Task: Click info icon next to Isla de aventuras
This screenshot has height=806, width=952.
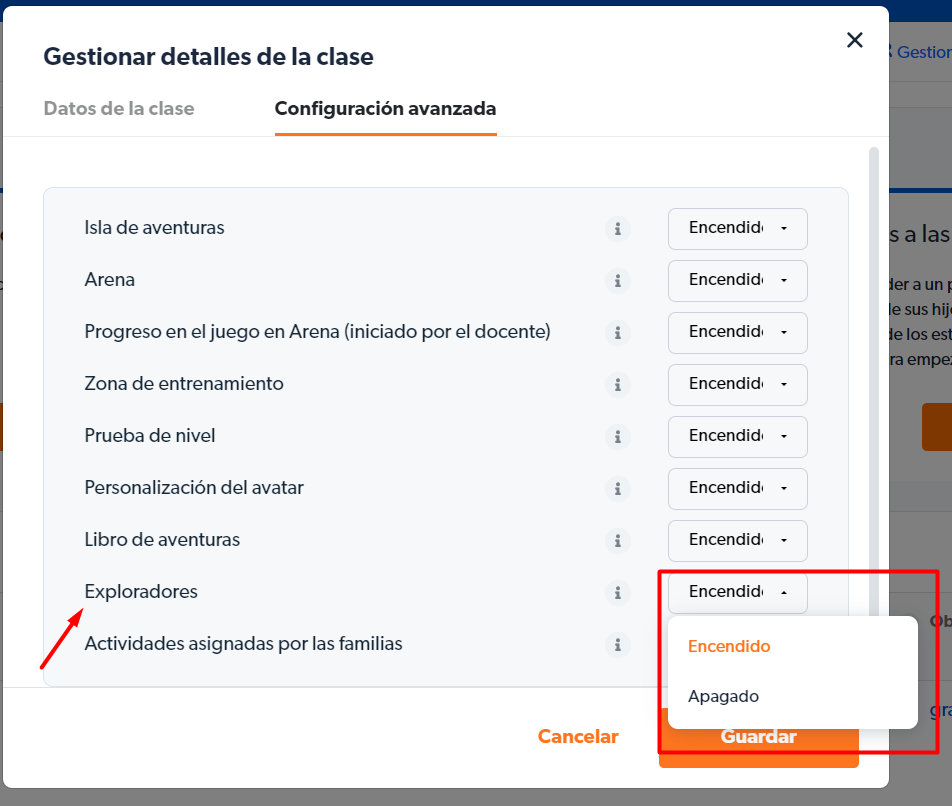Action: click(x=618, y=229)
